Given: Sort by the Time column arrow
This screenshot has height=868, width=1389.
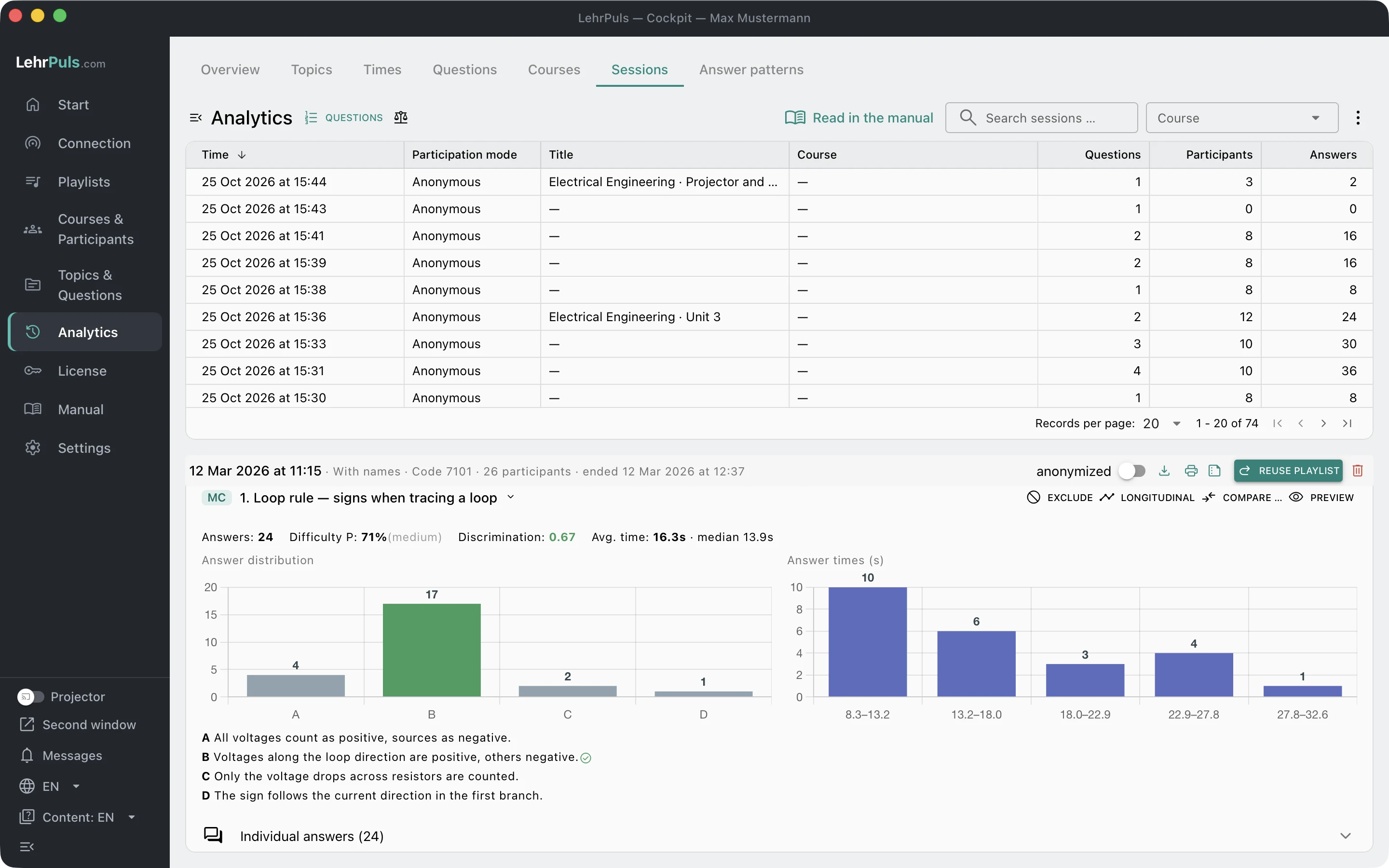Looking at the screenshot, I should (x=242, y=155).
